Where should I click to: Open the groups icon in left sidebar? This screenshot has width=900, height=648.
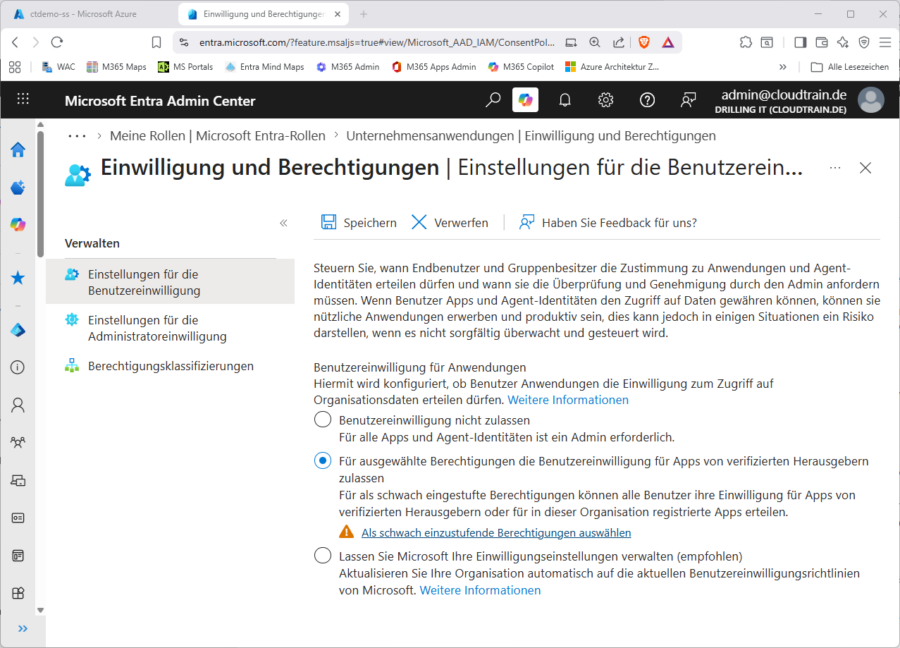tap(18, 443)
